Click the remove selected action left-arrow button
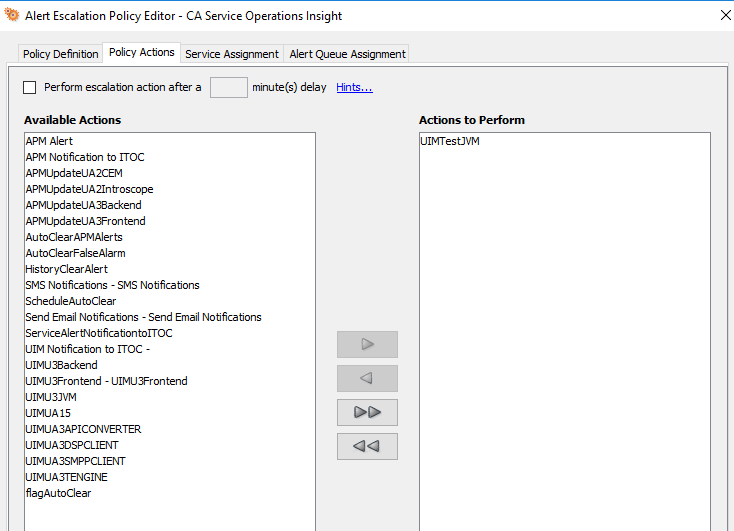734x531 pixels. click(367, 378)
